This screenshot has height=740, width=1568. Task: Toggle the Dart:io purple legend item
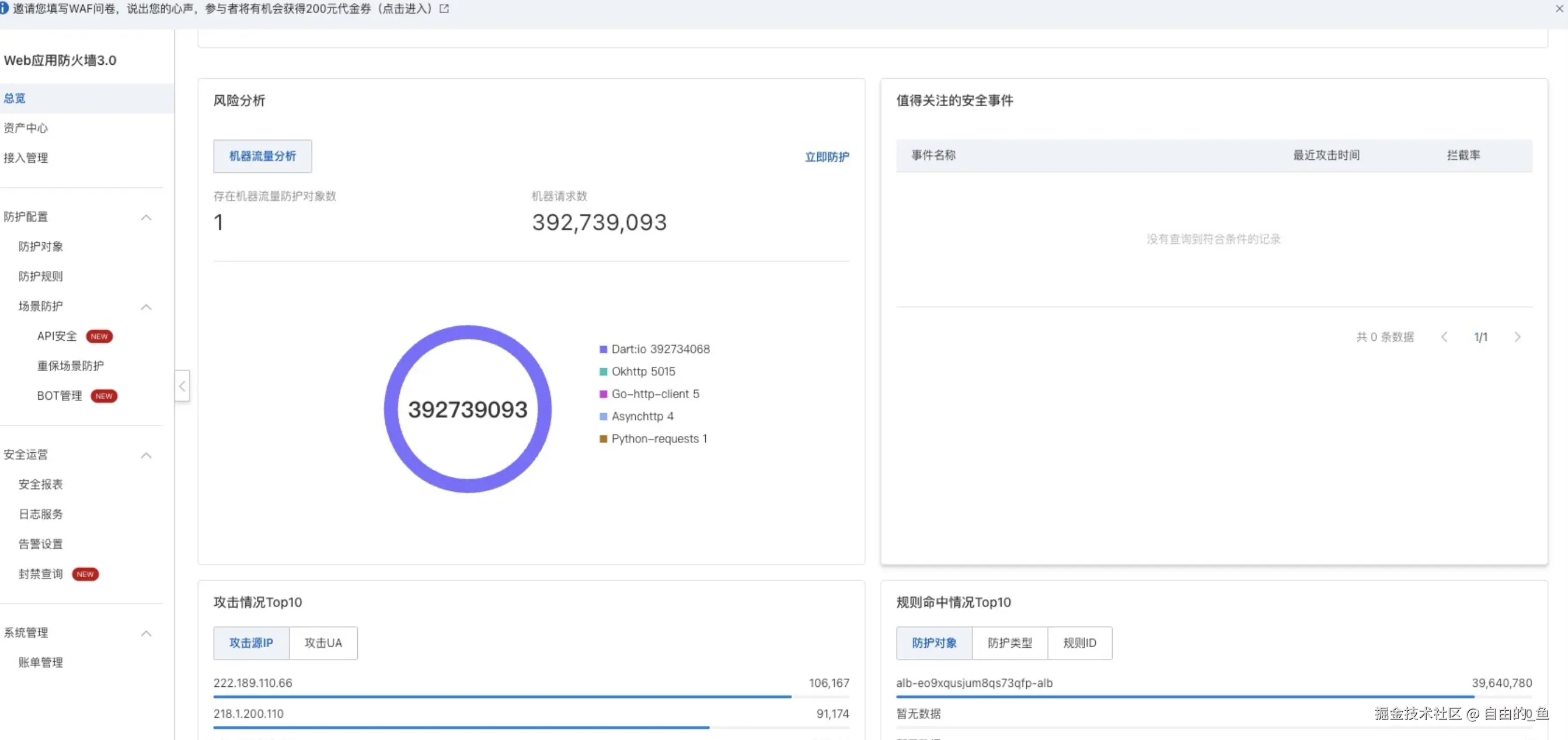[x=603, y=350]
